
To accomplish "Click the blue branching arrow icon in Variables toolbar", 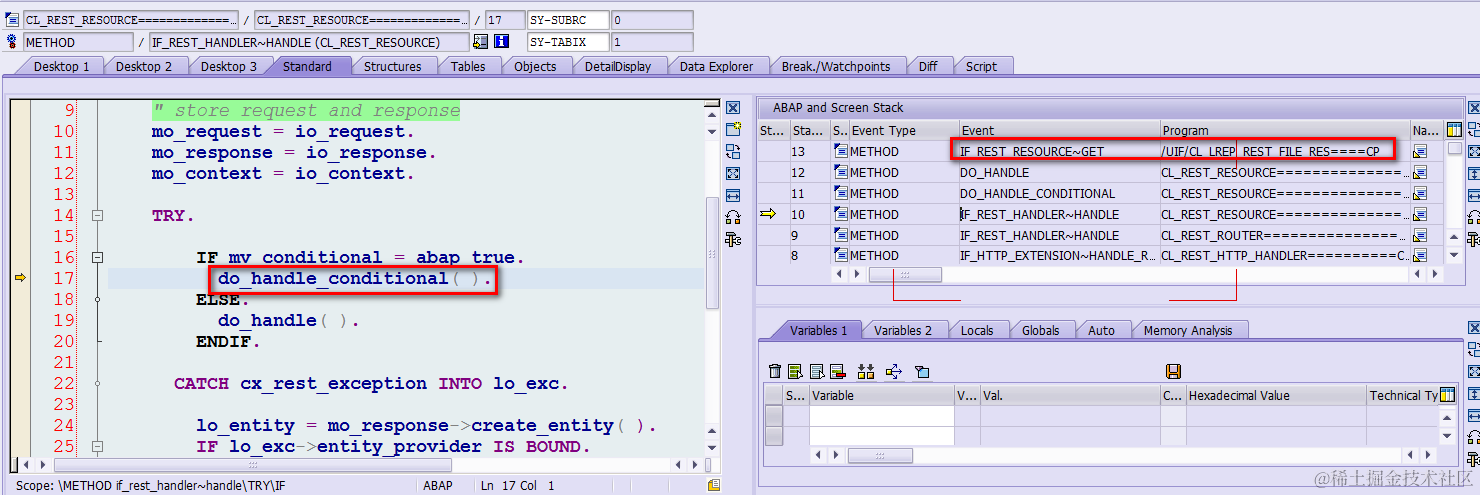I will pyautogui.click(x=893, y=372).
